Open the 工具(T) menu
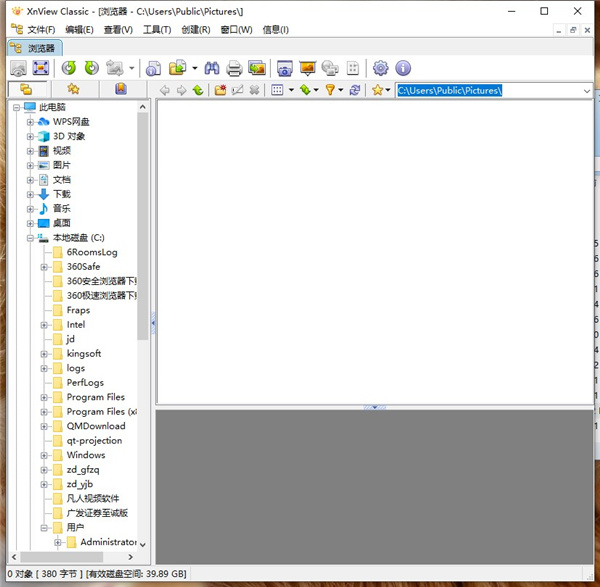The width and height of the screenshot is (600, 587). (157, 29)
